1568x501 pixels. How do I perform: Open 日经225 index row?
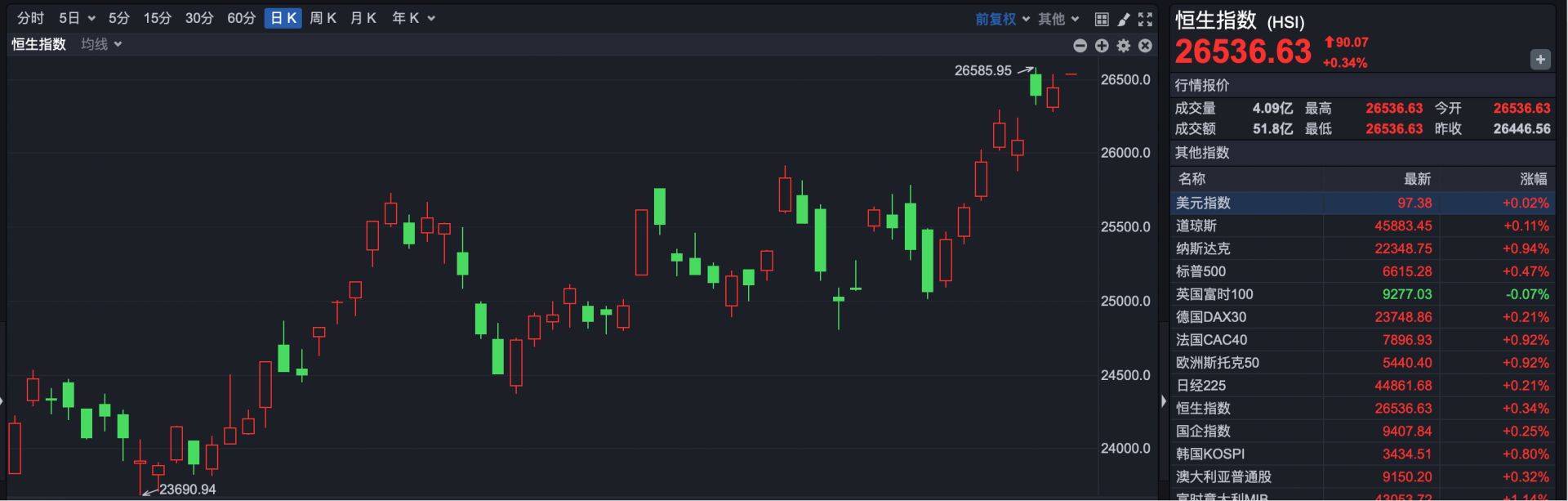point(1361,386)
